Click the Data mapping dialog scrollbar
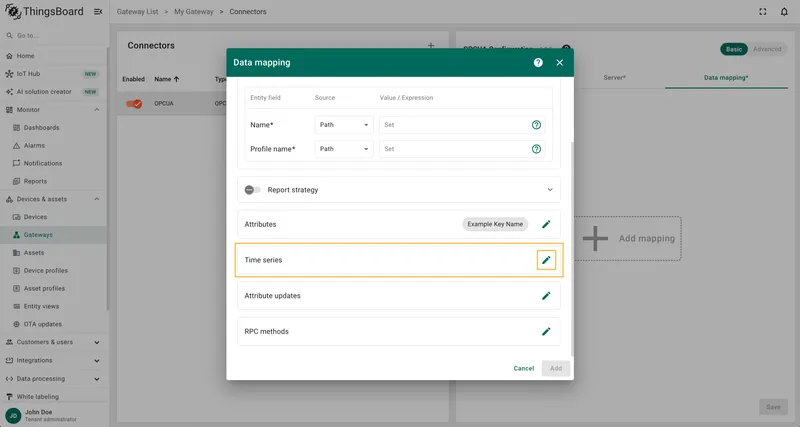Screen dimensions: 800x427 click(572, 249)
